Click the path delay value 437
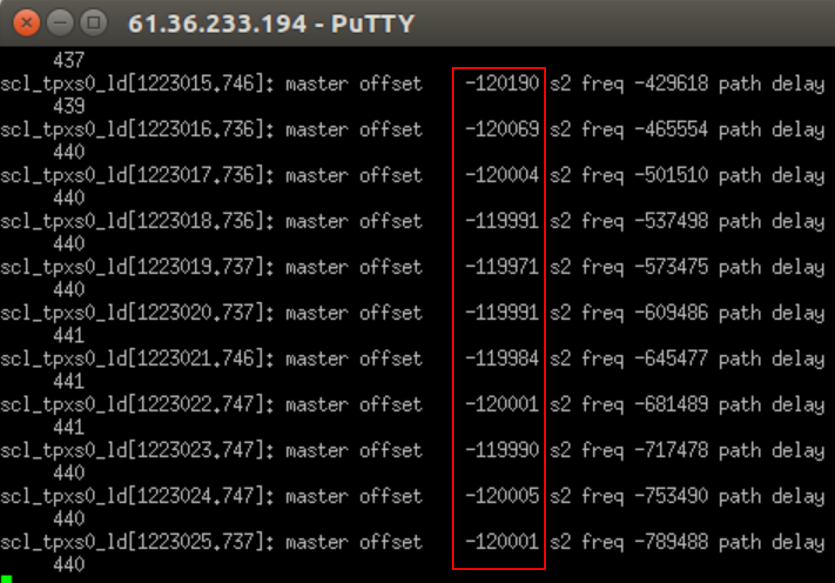The height and width of the screenshot is (583, 835). [69, 60]
